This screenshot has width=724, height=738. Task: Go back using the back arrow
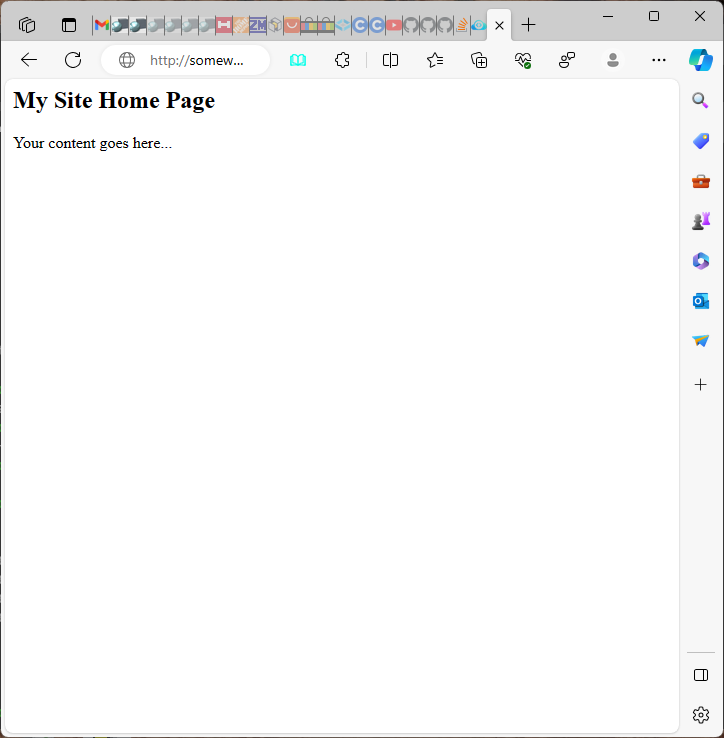coord(29,60)
